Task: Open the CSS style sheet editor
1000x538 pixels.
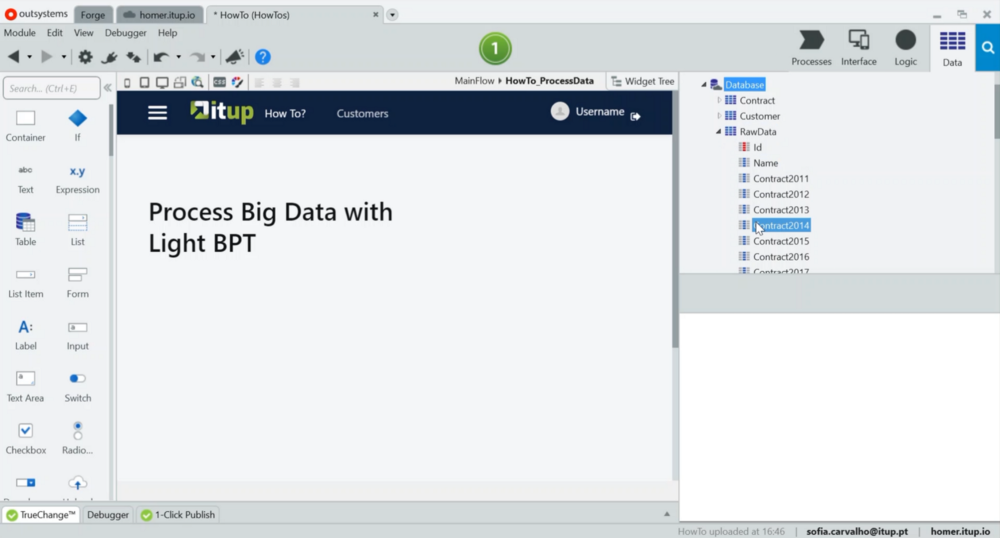Action: 219,82
